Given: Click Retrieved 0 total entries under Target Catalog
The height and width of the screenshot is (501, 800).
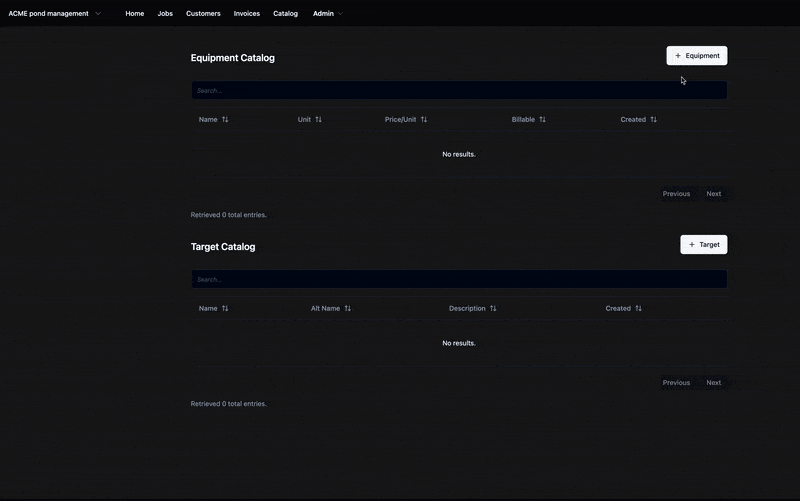Looking at the screenshot, I should pyautogui.click(x=229, y=404).
